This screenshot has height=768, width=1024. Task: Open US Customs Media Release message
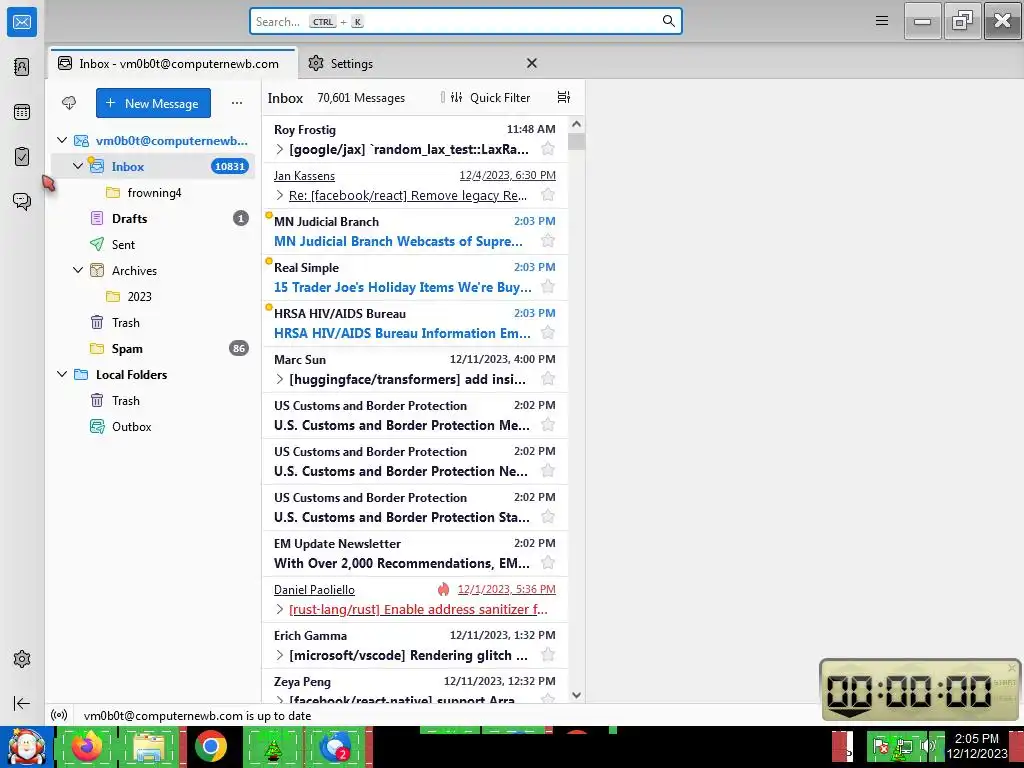[415, 415]
